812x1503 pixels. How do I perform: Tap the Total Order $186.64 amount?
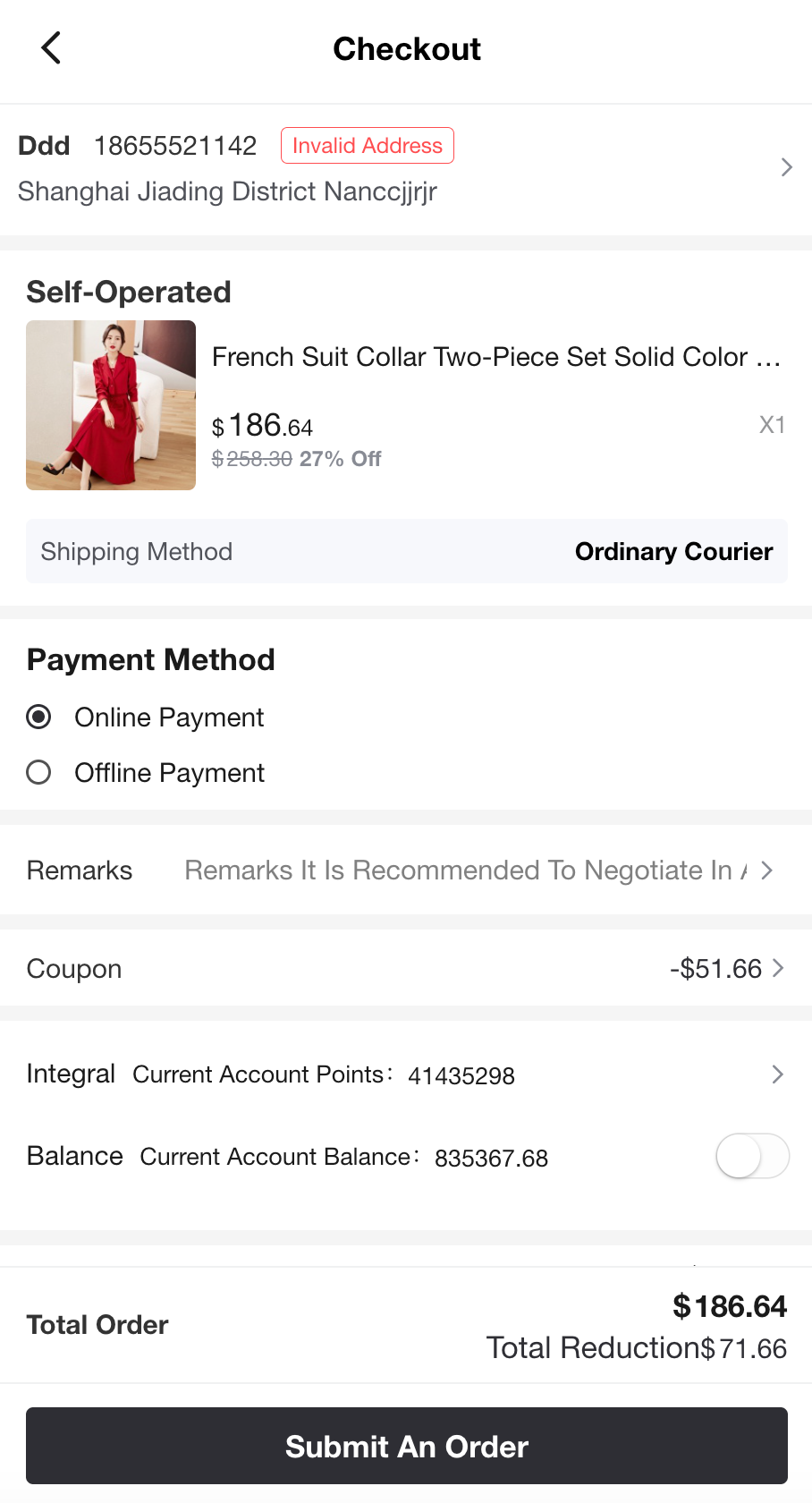pyautogui.click(x=729, y=1306)
